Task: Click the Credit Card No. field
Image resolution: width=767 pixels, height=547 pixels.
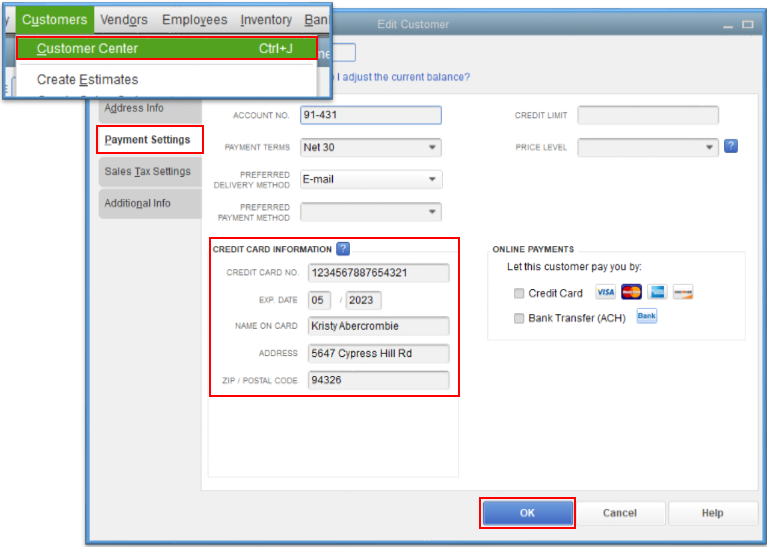Action: point(379,273)
